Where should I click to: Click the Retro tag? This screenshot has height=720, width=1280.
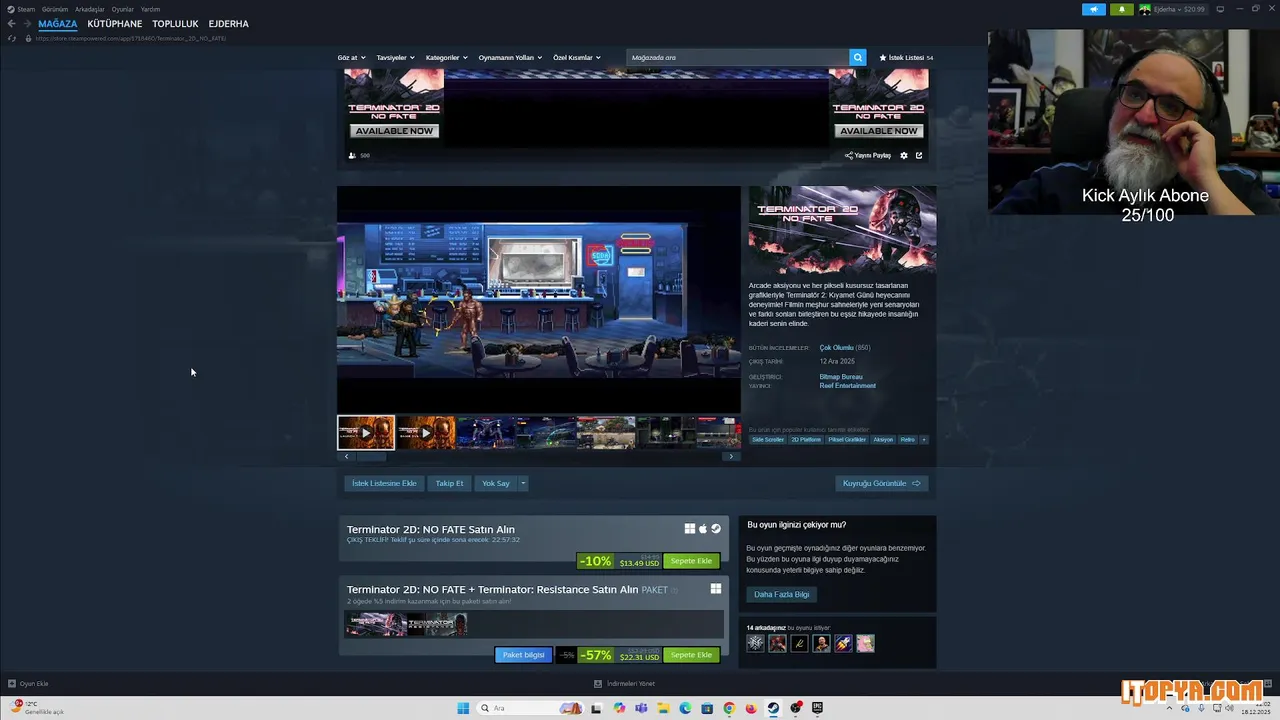[x=907, y=439]
